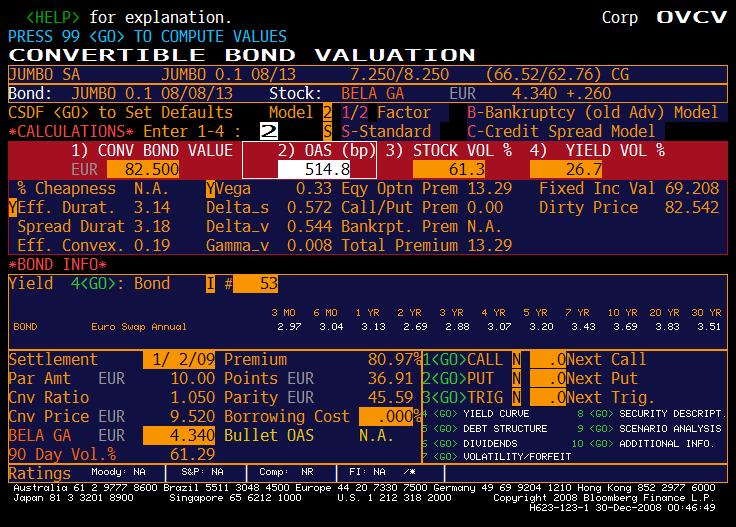This screenshot has width=736, height=527.
Task: Select the 3) STOCK VOL % header
Action: [x=449, y=151]
